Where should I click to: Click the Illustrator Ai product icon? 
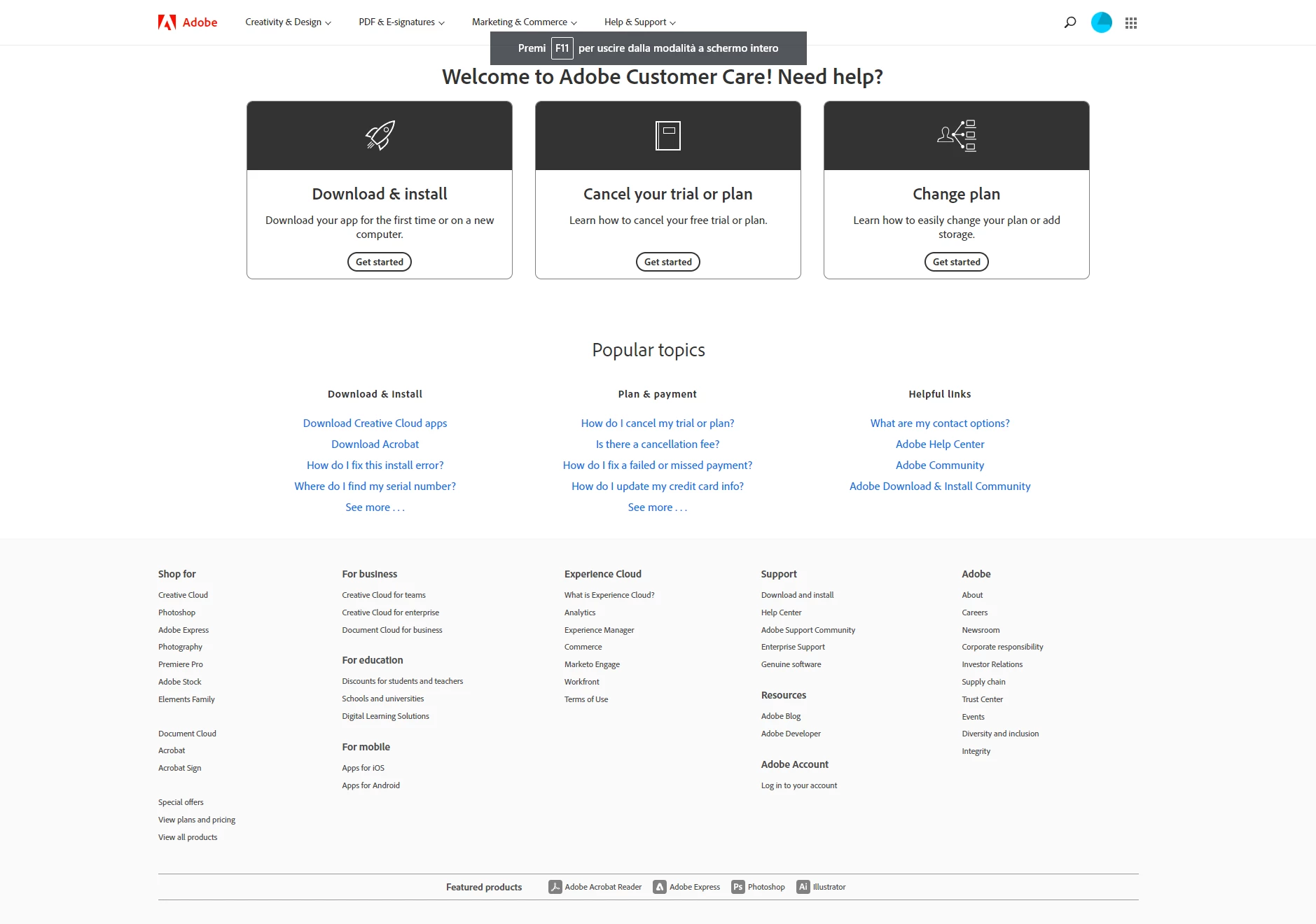tap(803, 887)
